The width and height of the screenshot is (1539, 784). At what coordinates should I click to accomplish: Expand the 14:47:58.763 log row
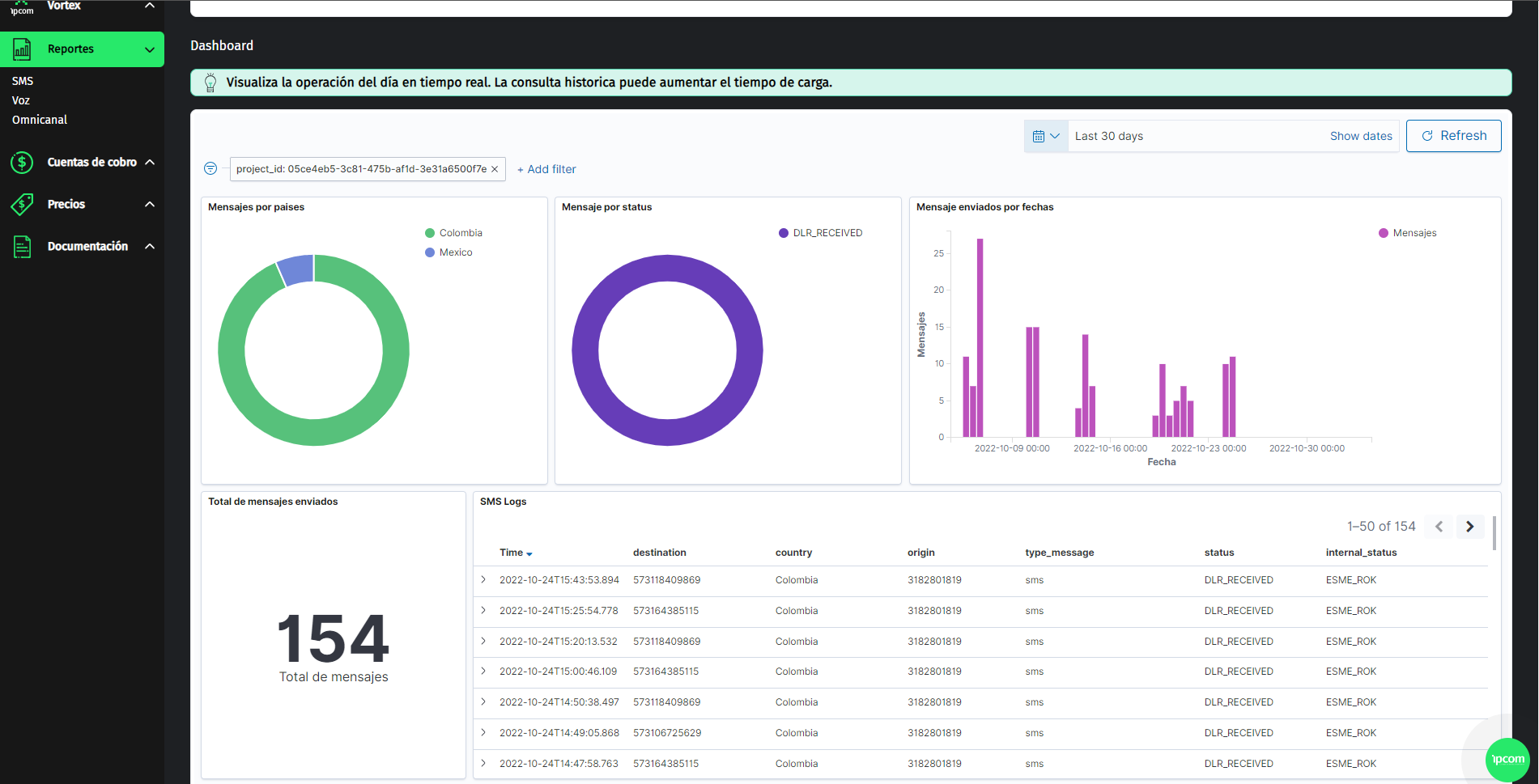pyautogui.click(x=483, y=763)
